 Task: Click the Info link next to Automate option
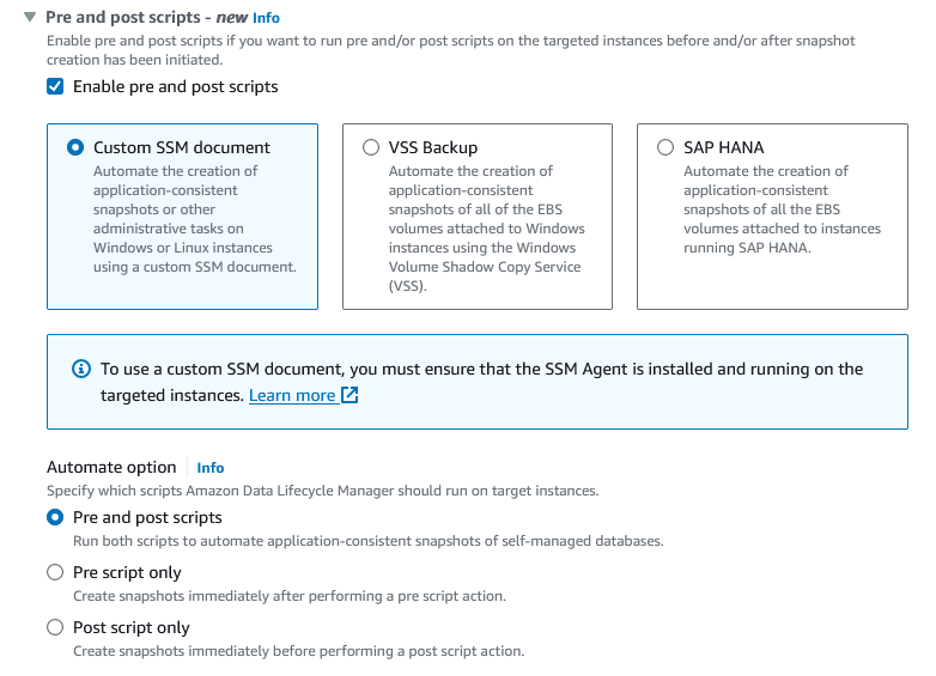pos(211,467)
